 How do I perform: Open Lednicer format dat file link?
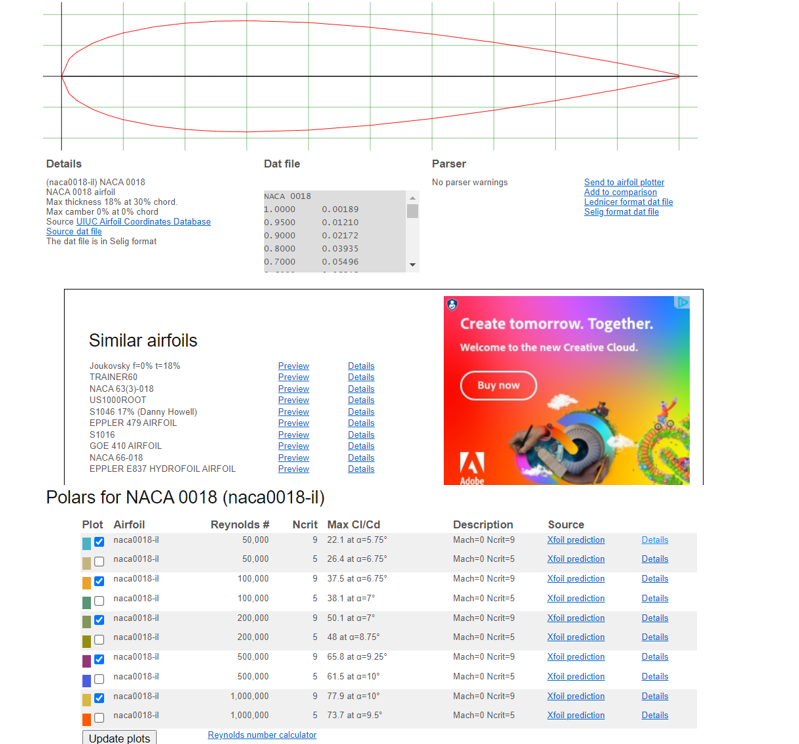pyautogui.click(x=628, y=202)
